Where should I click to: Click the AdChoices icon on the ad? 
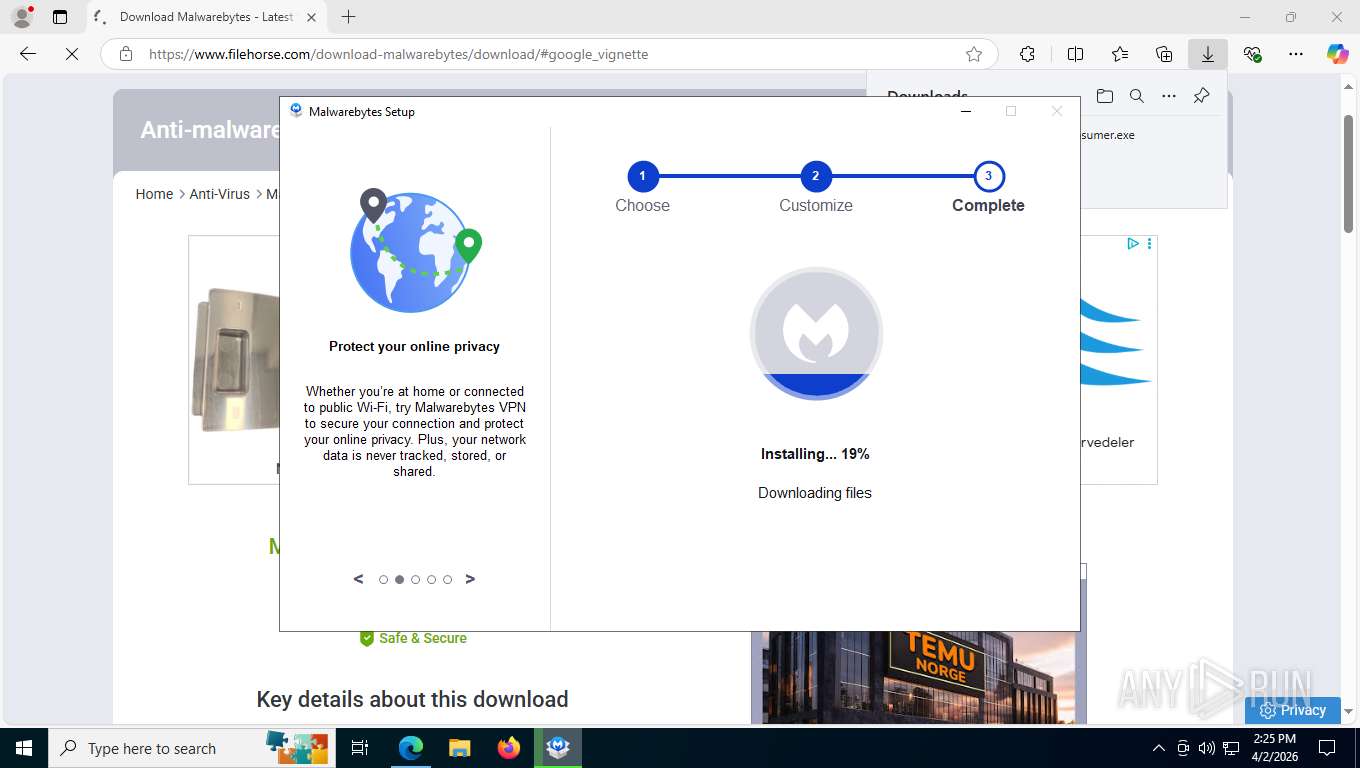pos(1133,243)
